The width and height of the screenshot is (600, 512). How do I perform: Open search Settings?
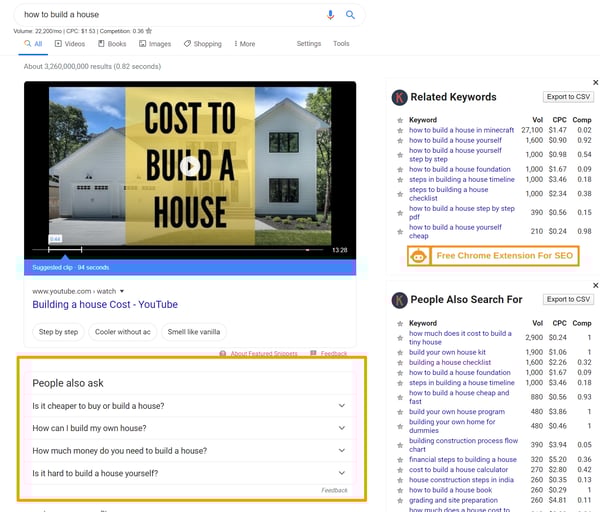point(309,44)
